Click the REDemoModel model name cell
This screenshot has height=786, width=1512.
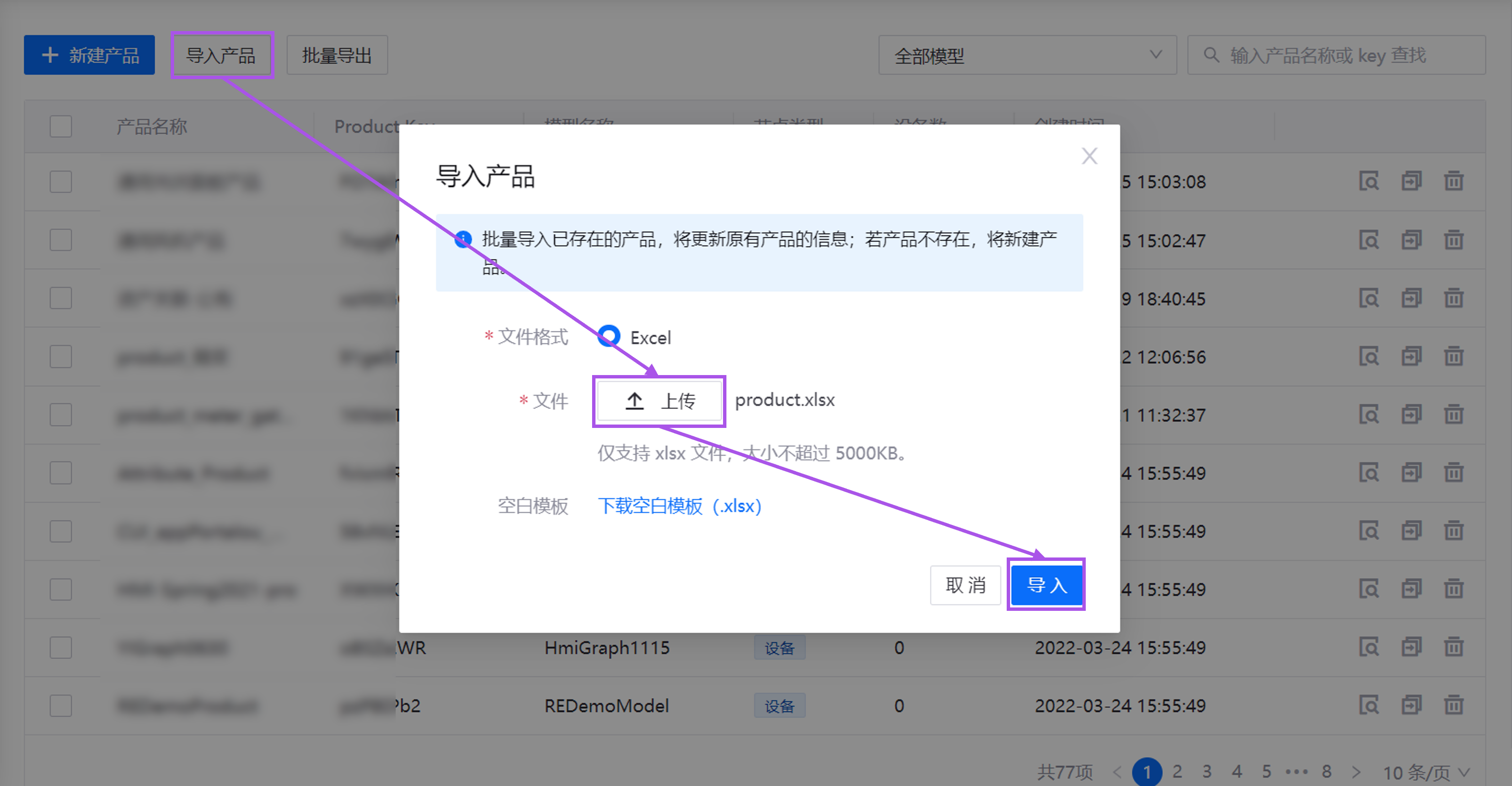[x=606, y=705]
